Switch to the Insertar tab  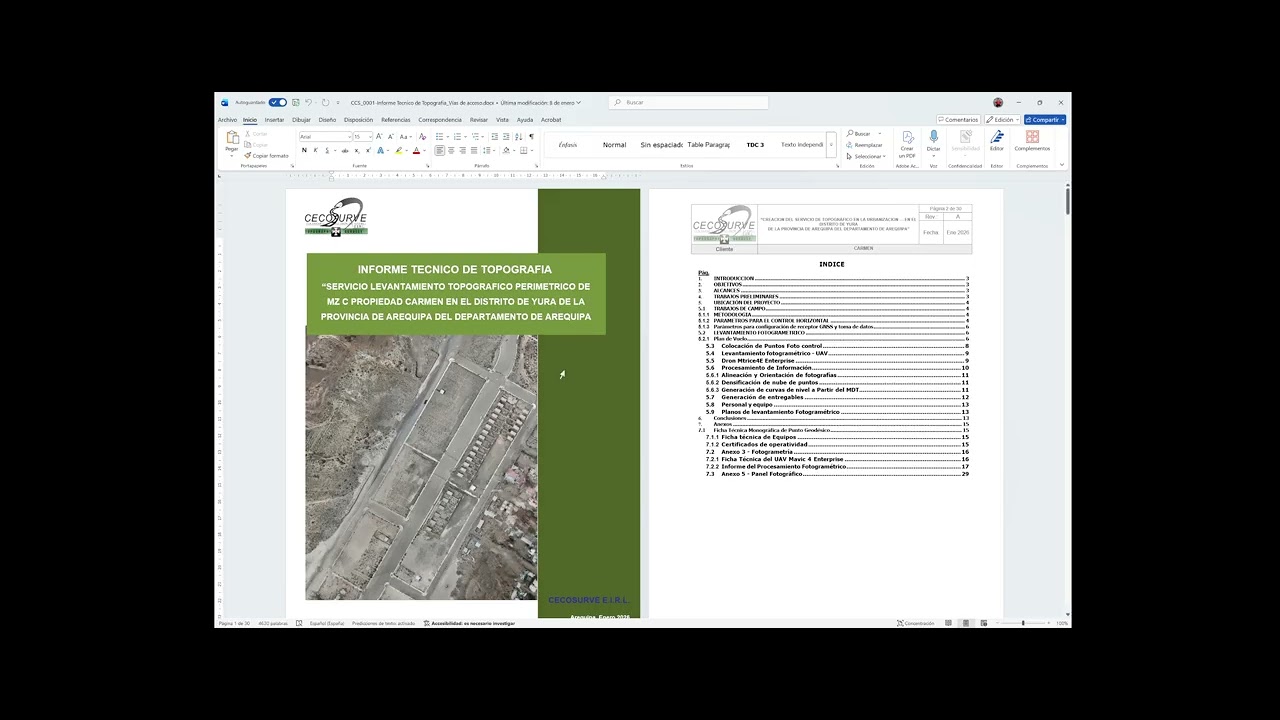274,120
